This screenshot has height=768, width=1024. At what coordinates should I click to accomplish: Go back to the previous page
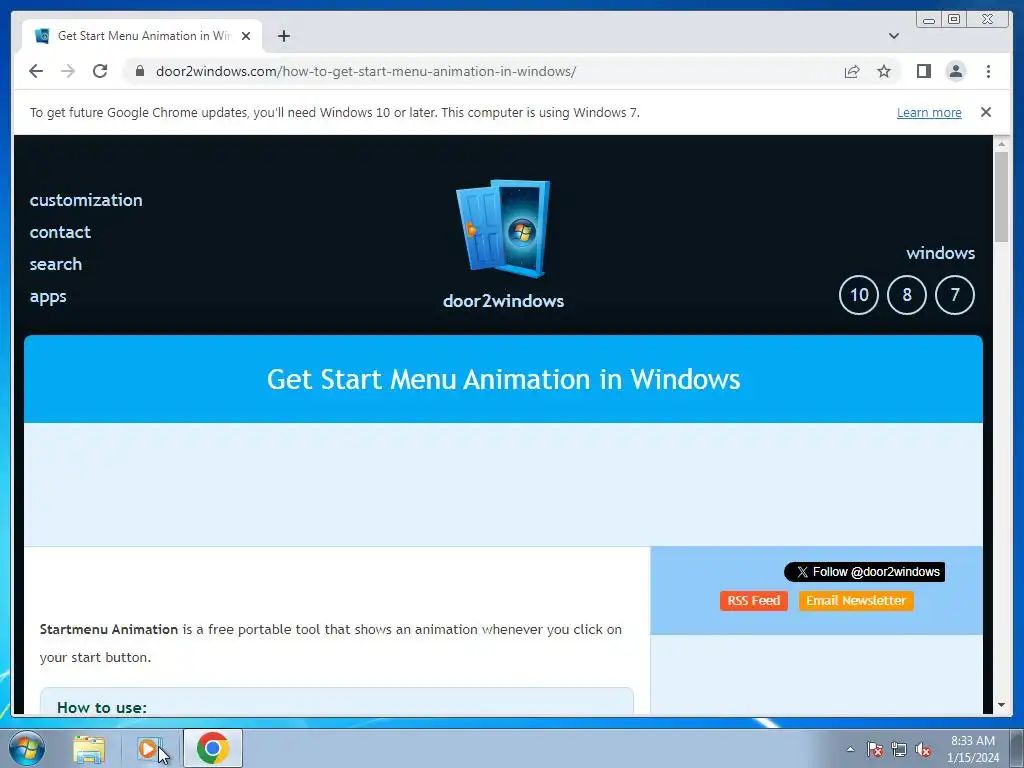point(36,71)
